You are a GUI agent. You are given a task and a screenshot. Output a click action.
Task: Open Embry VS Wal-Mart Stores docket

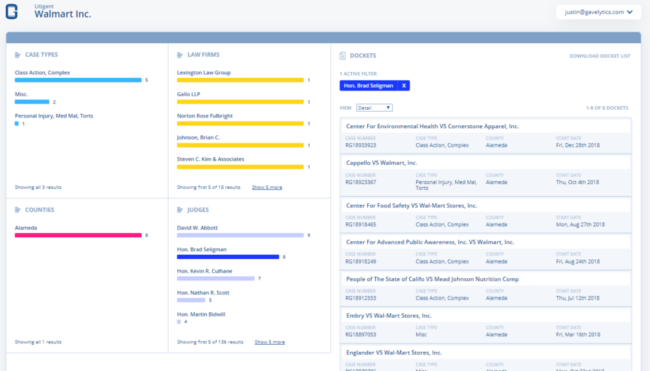click(x=389, y=316)
